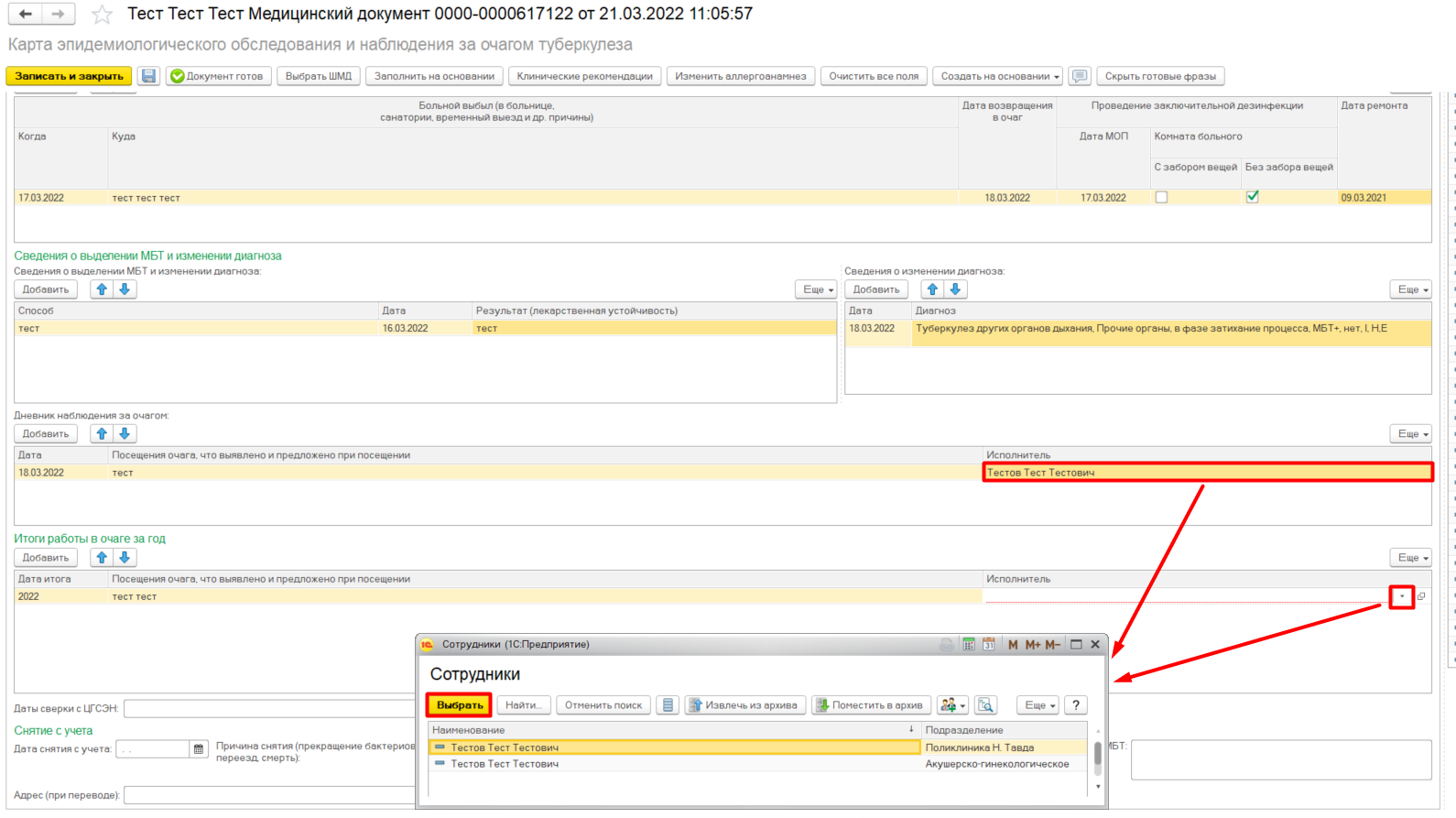The width and height of the screenshot is (1456, 818).
Task: Click the save (floppy disk) icon
Action: coord(148,76)
